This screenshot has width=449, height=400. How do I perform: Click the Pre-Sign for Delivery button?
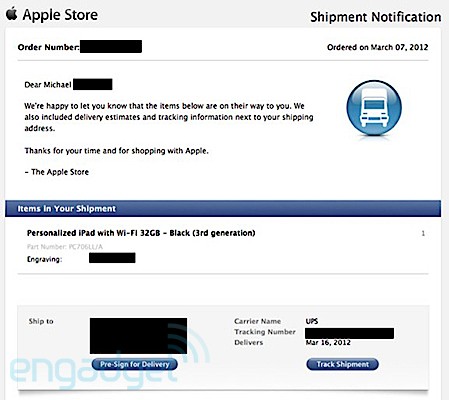[x=135, y=364]
